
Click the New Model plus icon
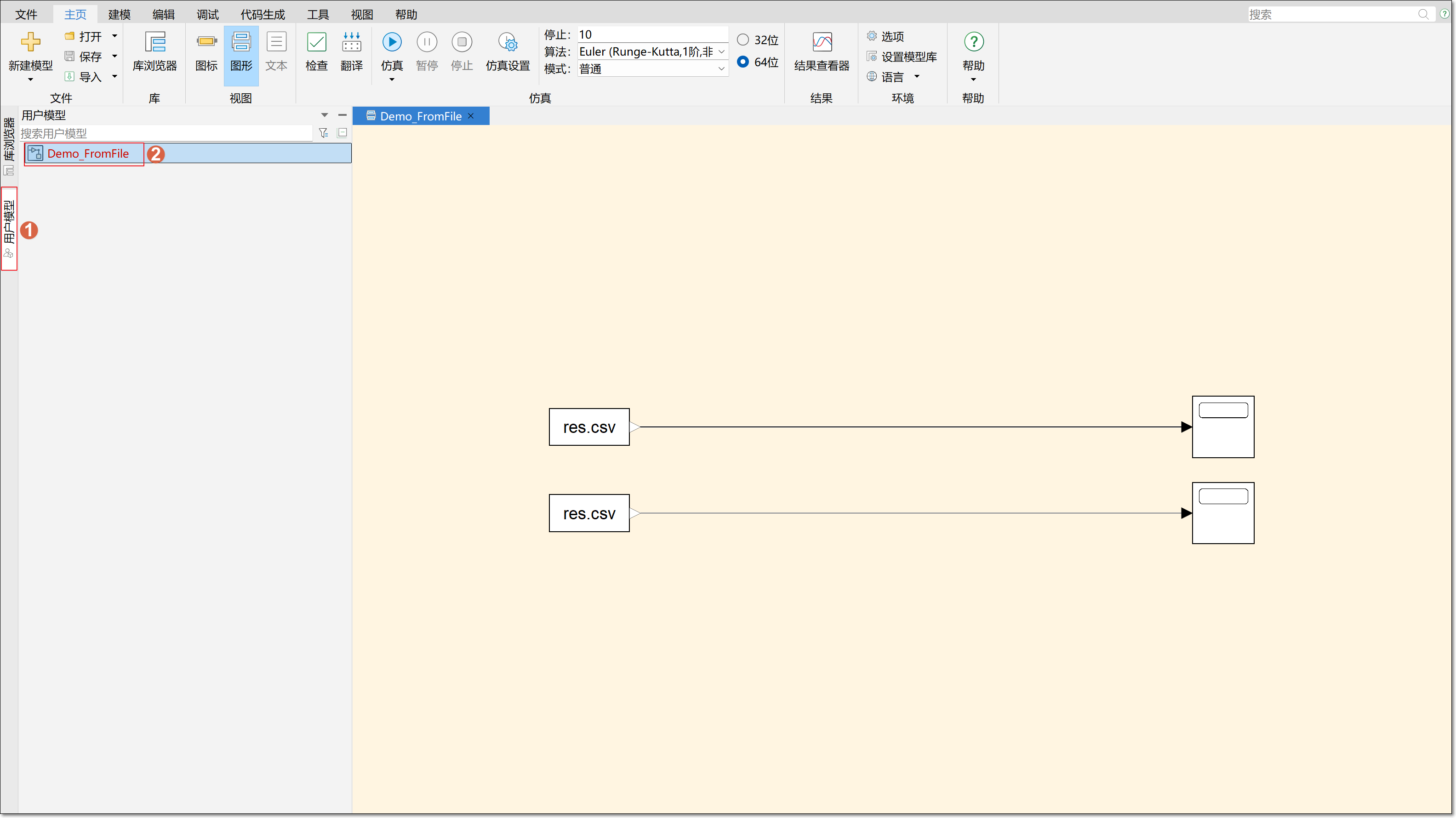coord(30,42)
